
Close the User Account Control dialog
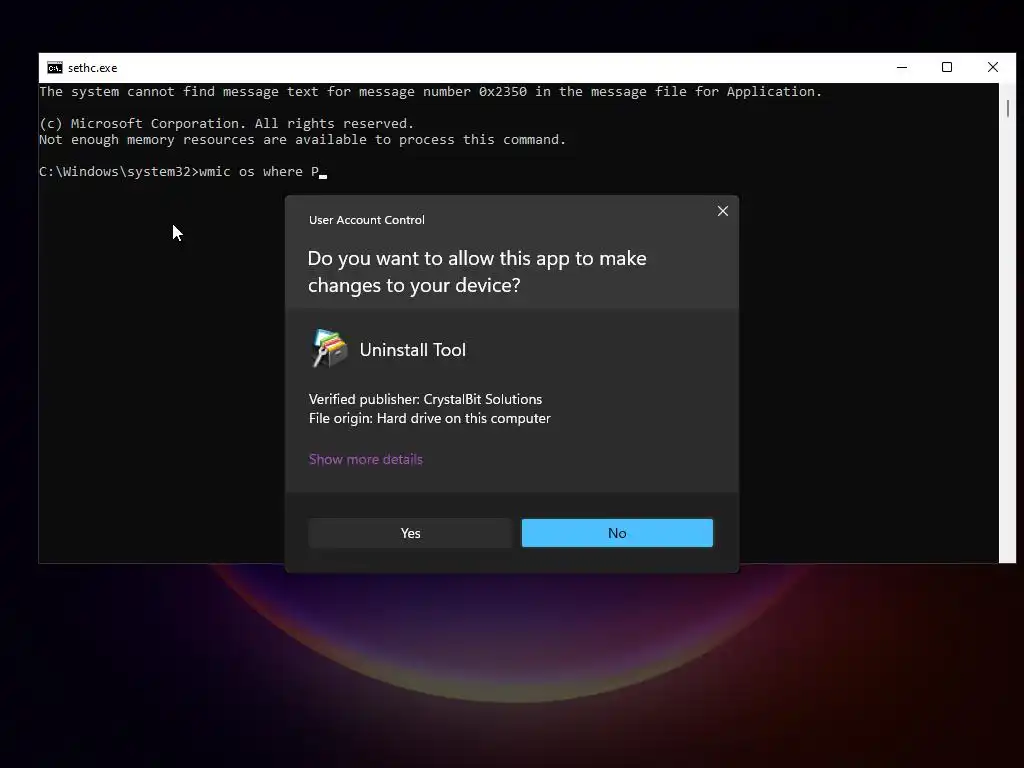(x=722, y=211)
